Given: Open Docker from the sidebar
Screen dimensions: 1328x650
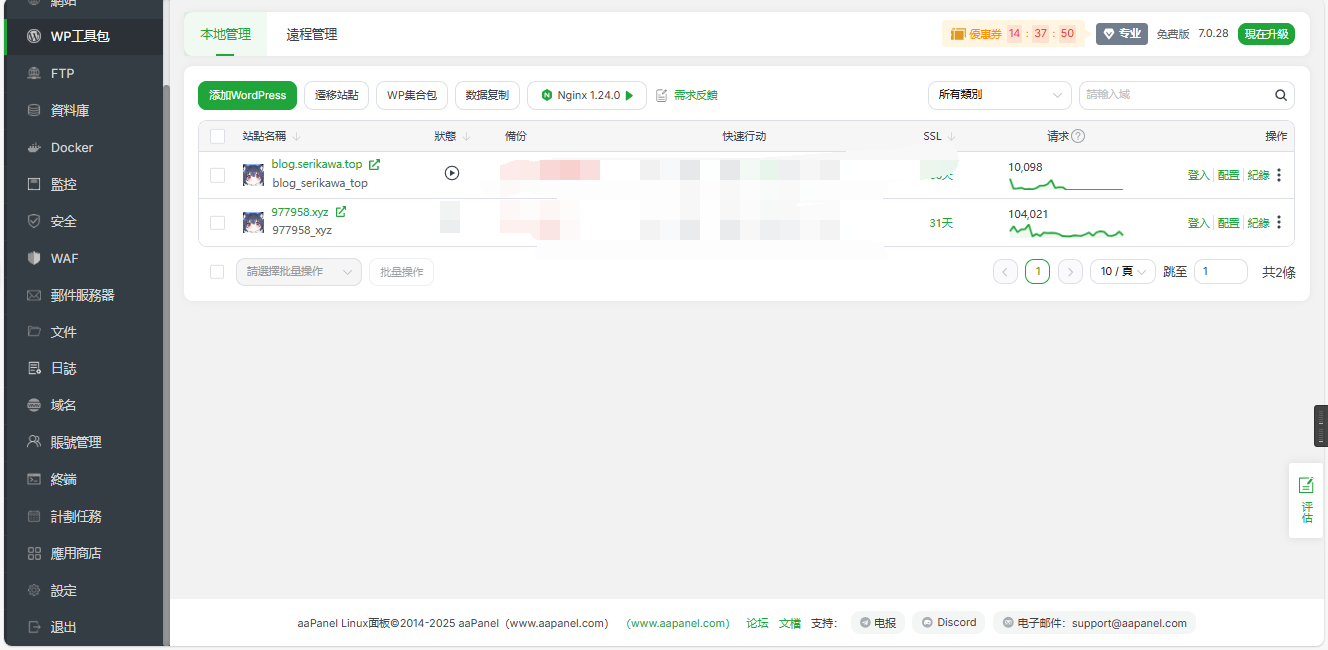Looking at the screenshot, I should tap(71, 148).
